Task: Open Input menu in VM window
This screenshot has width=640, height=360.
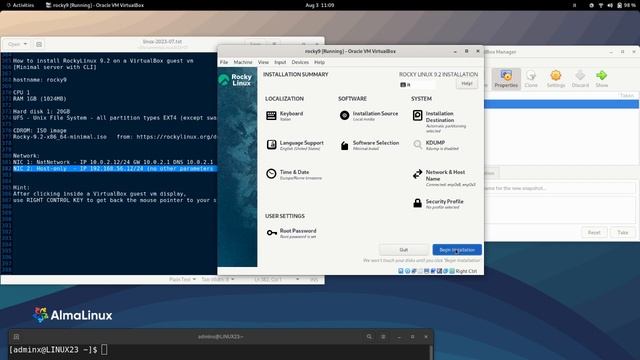Action: click(x=280, y=62)
